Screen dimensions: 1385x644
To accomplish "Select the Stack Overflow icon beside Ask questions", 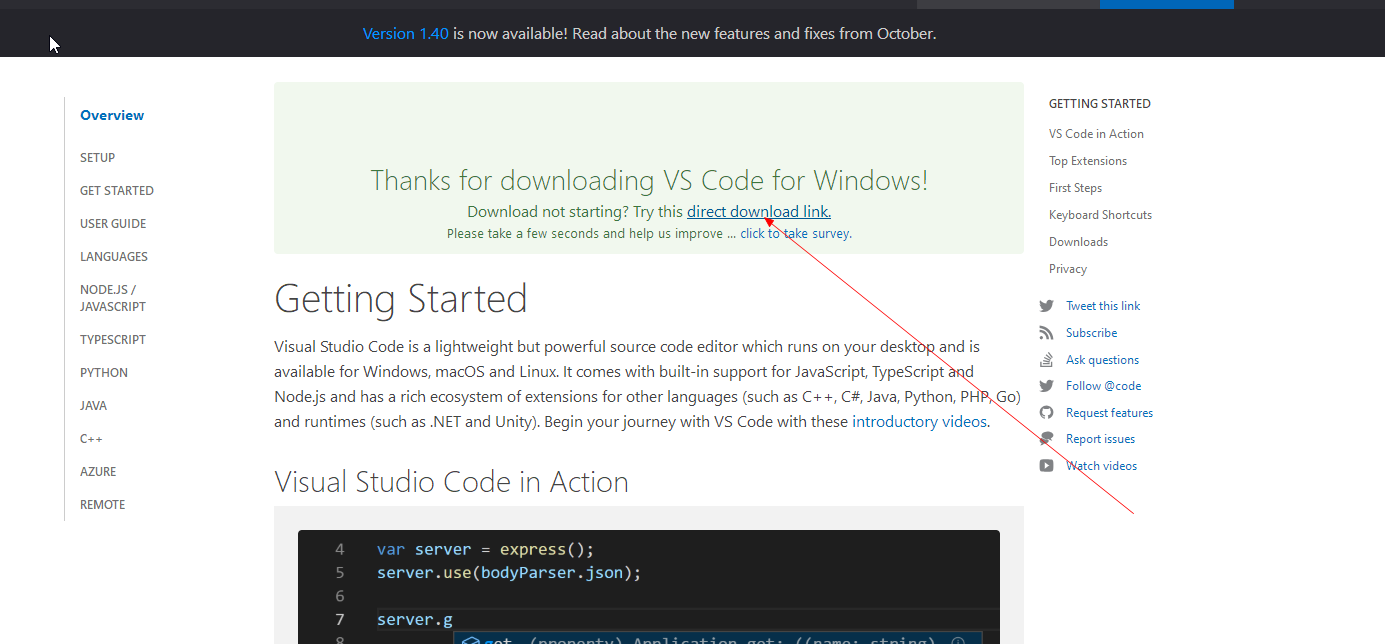I will point(1046,359).
